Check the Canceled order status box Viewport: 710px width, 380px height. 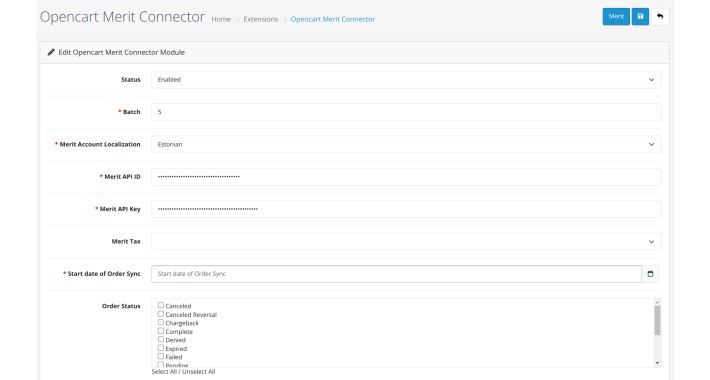click(x=161, y=305)
